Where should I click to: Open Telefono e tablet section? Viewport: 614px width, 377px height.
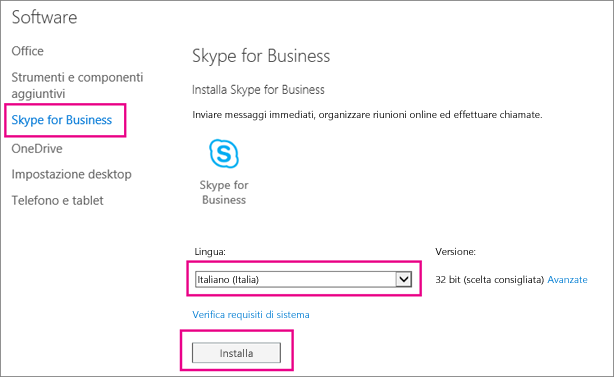tap(57, 200)
